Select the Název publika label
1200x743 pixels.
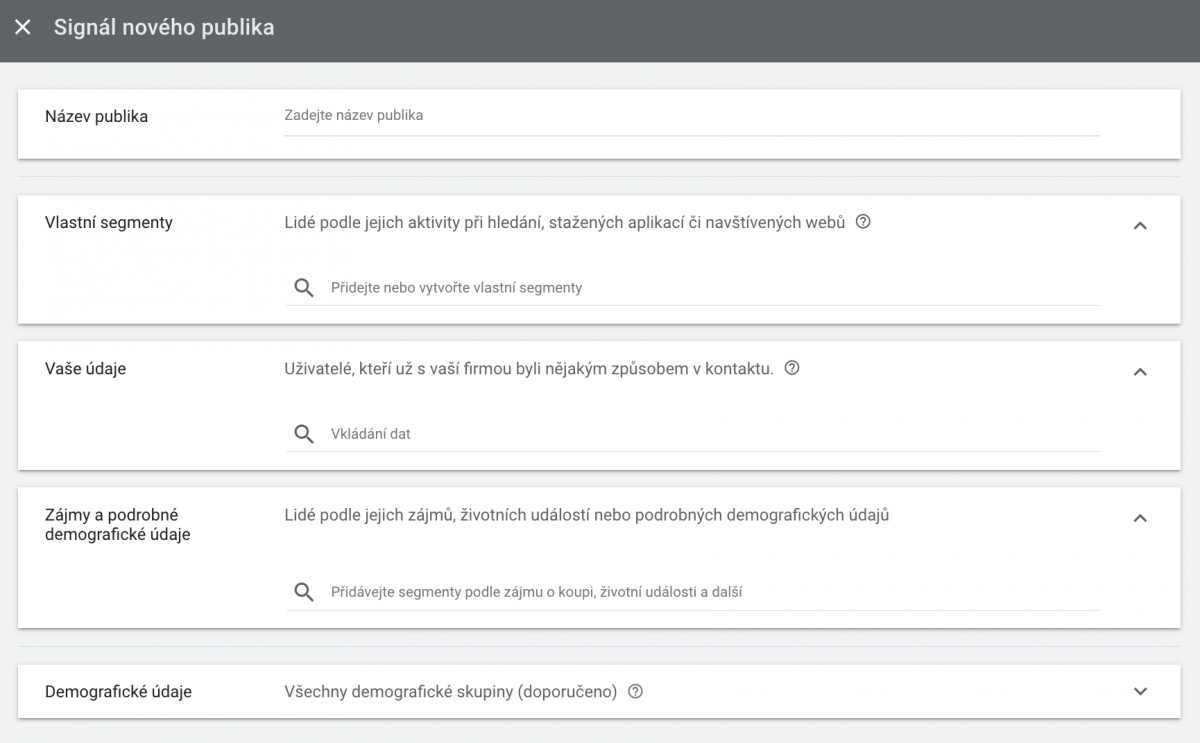coord(96,116)
